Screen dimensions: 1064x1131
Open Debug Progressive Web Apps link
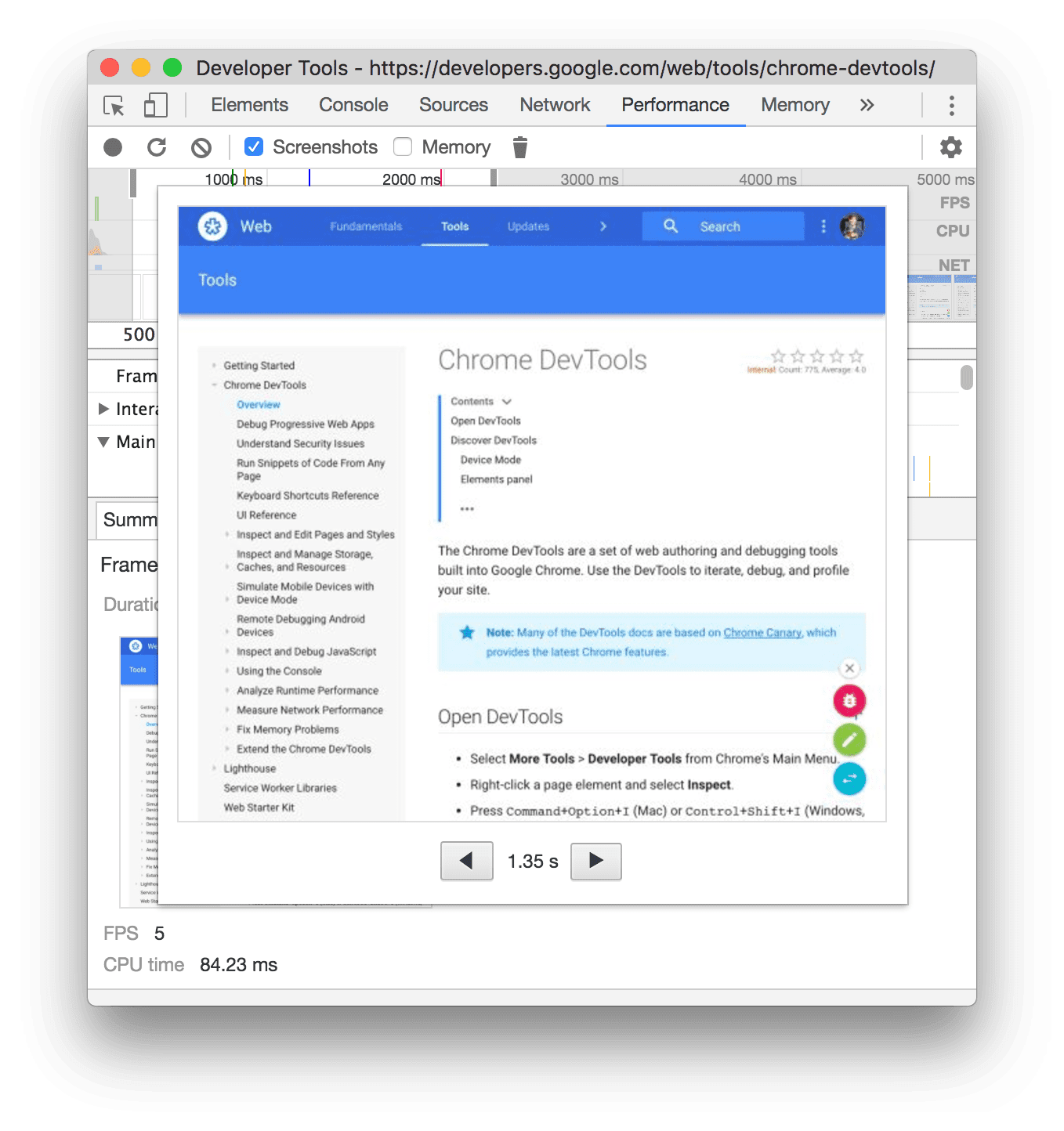[x=306, y=424]
